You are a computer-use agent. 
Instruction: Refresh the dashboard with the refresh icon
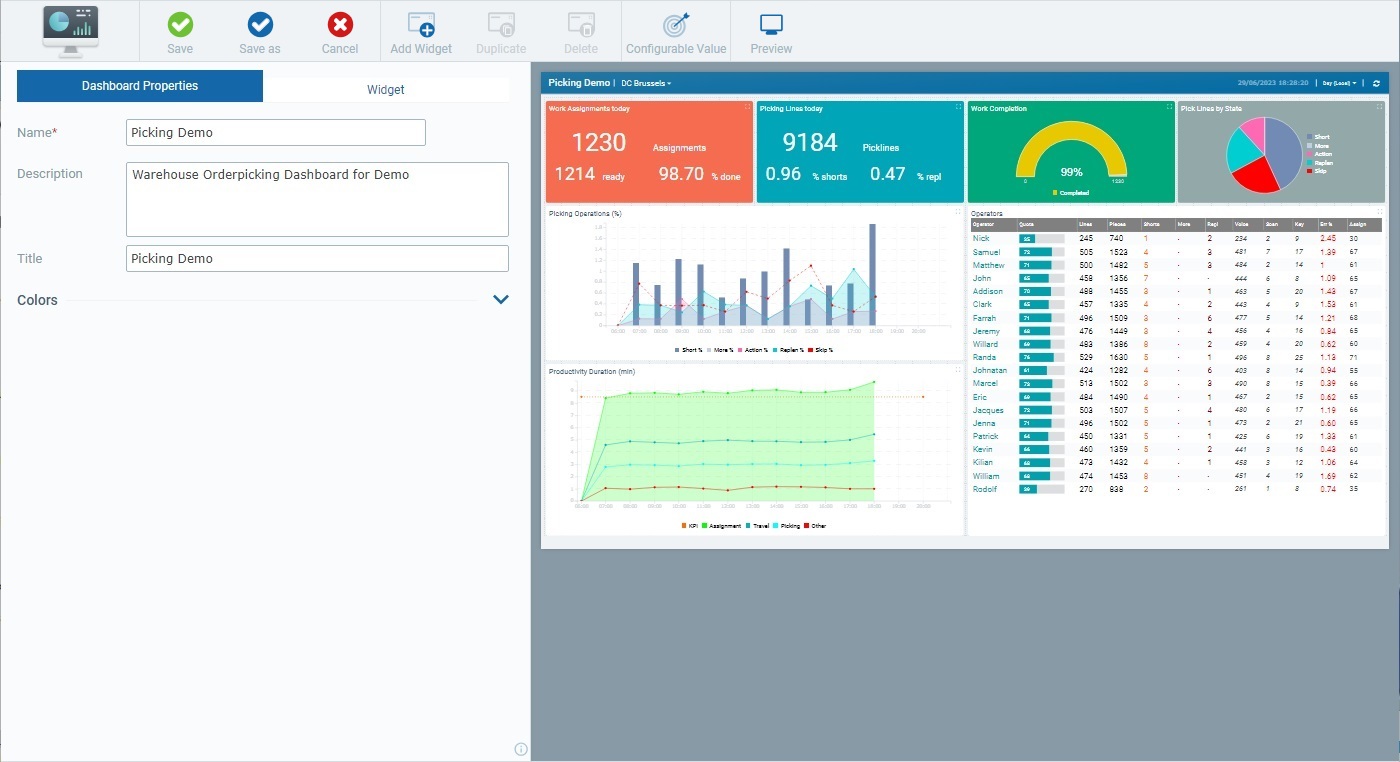tap(1377, 83)
